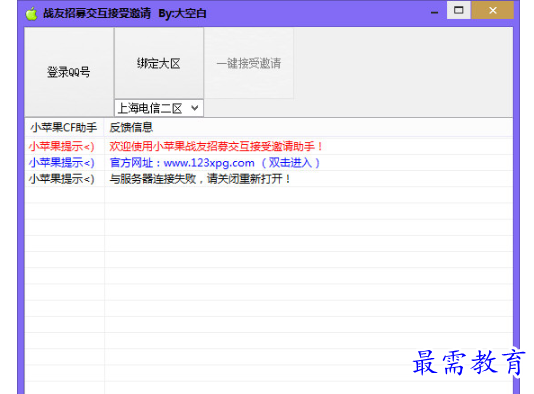
Task: Open the official site www.123xpg.com link row
Action: (x=269, y=163)
